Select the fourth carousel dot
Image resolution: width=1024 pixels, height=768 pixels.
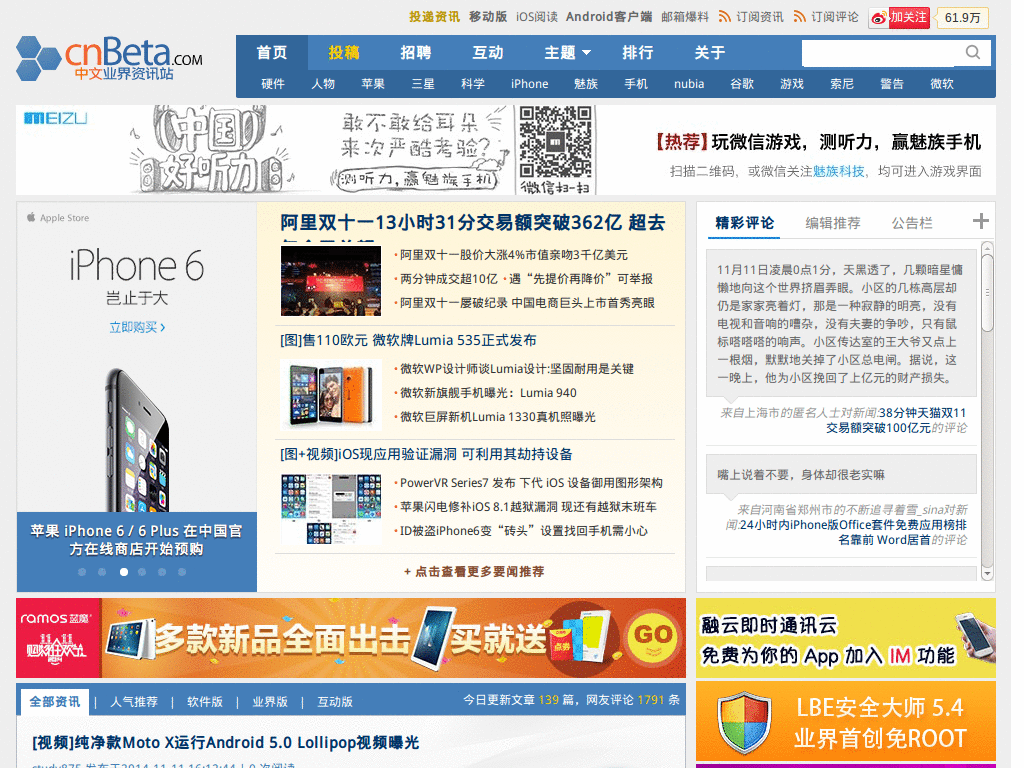(x=142, y=572)
